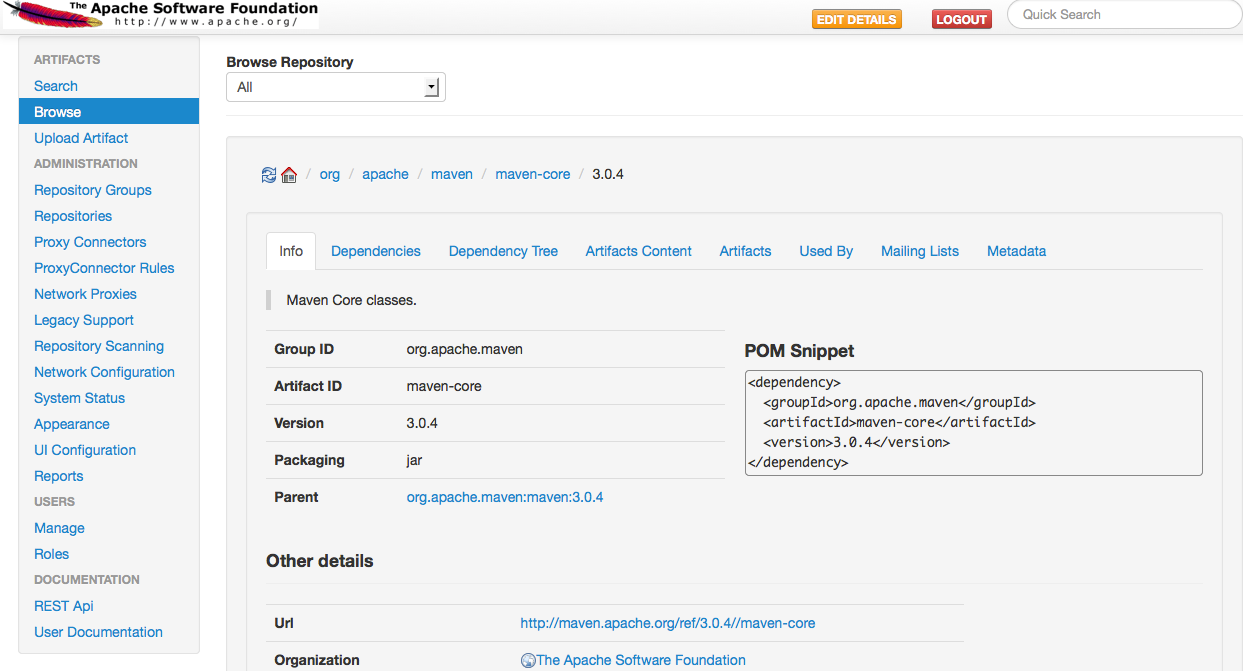Switch to the Info tab
The image size is (1243, 671).
pos(291,251)
